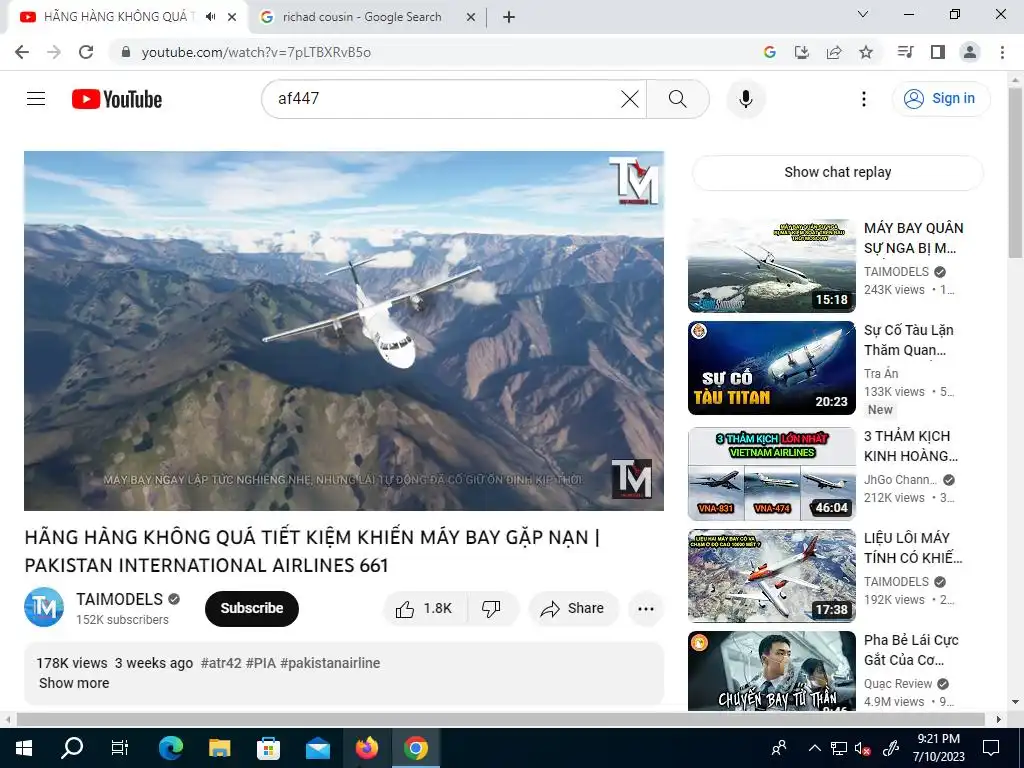The width and height of the screenshot is (1024, 768).
Task: Click the video player
Action: pos(344,330)
